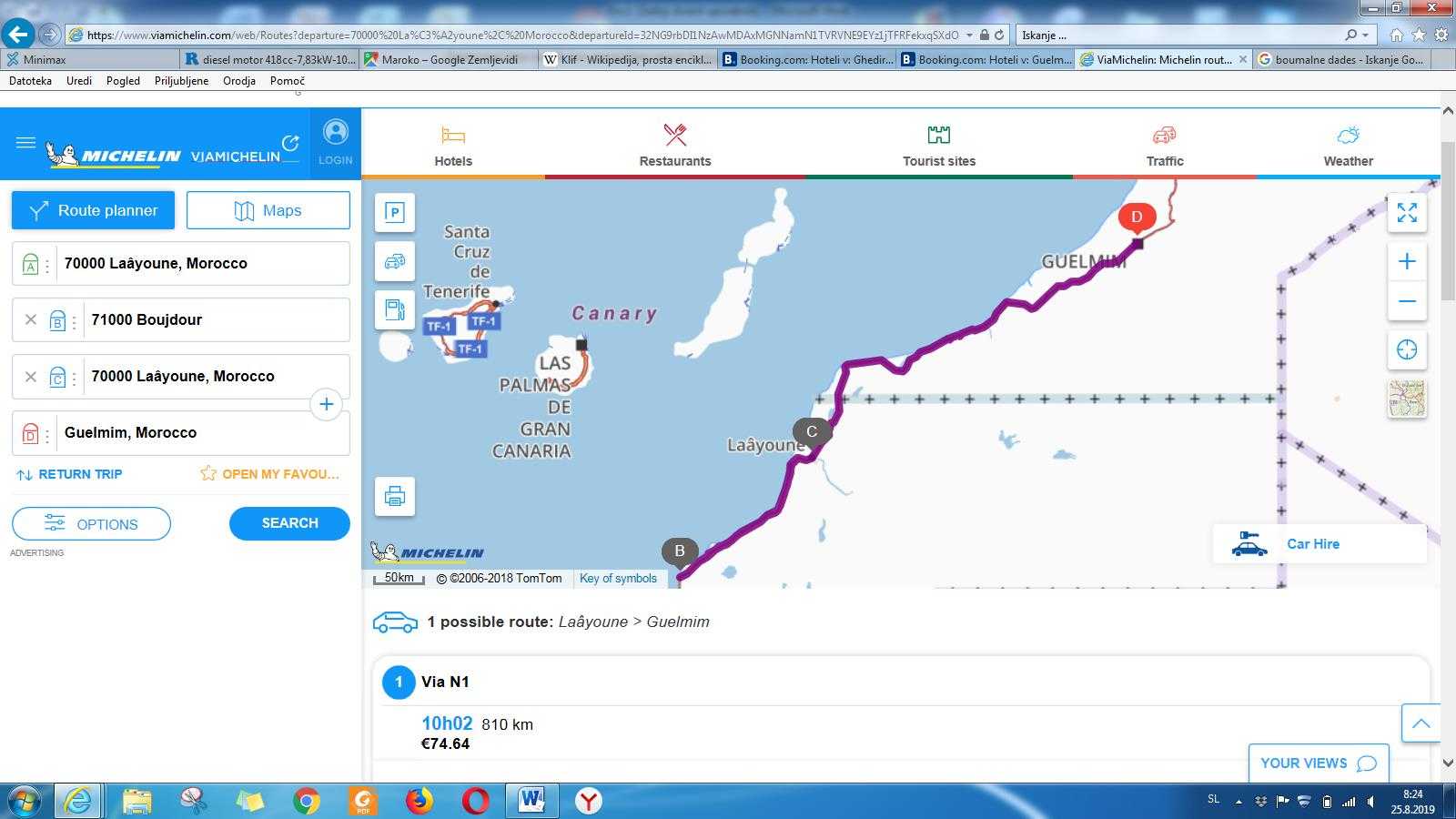The image size is (1456, 819).
Task: Open Key of symbols link
Action: point(618,578)
